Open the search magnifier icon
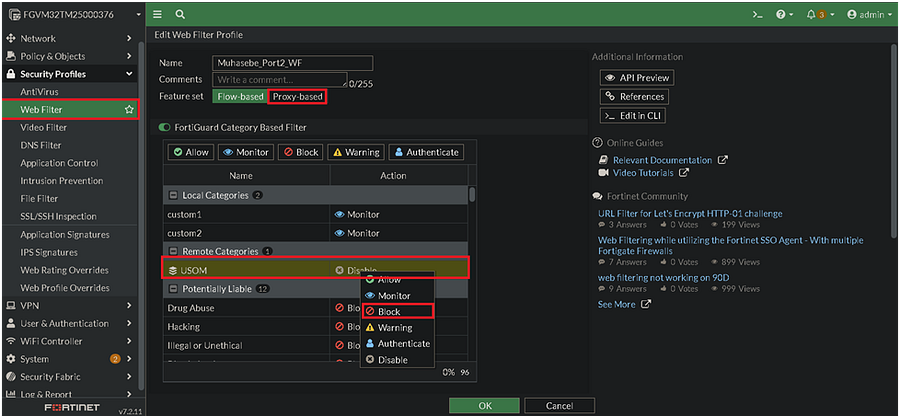Viewport: 900px width, 418px height. (x=180, y=14)
